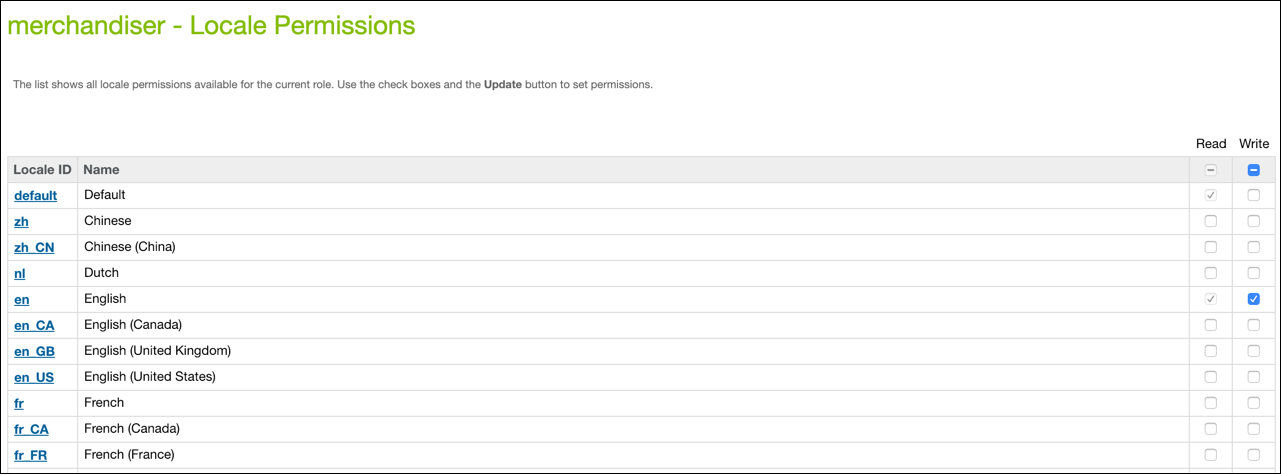Enable Read permission for French (France)
The image size is (1281, 474).
tap(1211, 455)
